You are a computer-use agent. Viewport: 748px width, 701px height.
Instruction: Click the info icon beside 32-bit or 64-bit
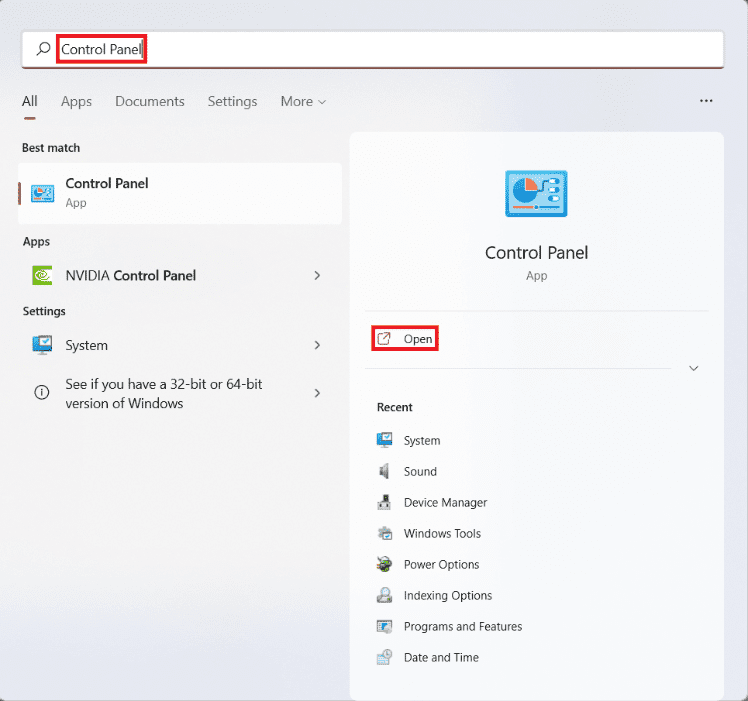[x=42, y=392]
